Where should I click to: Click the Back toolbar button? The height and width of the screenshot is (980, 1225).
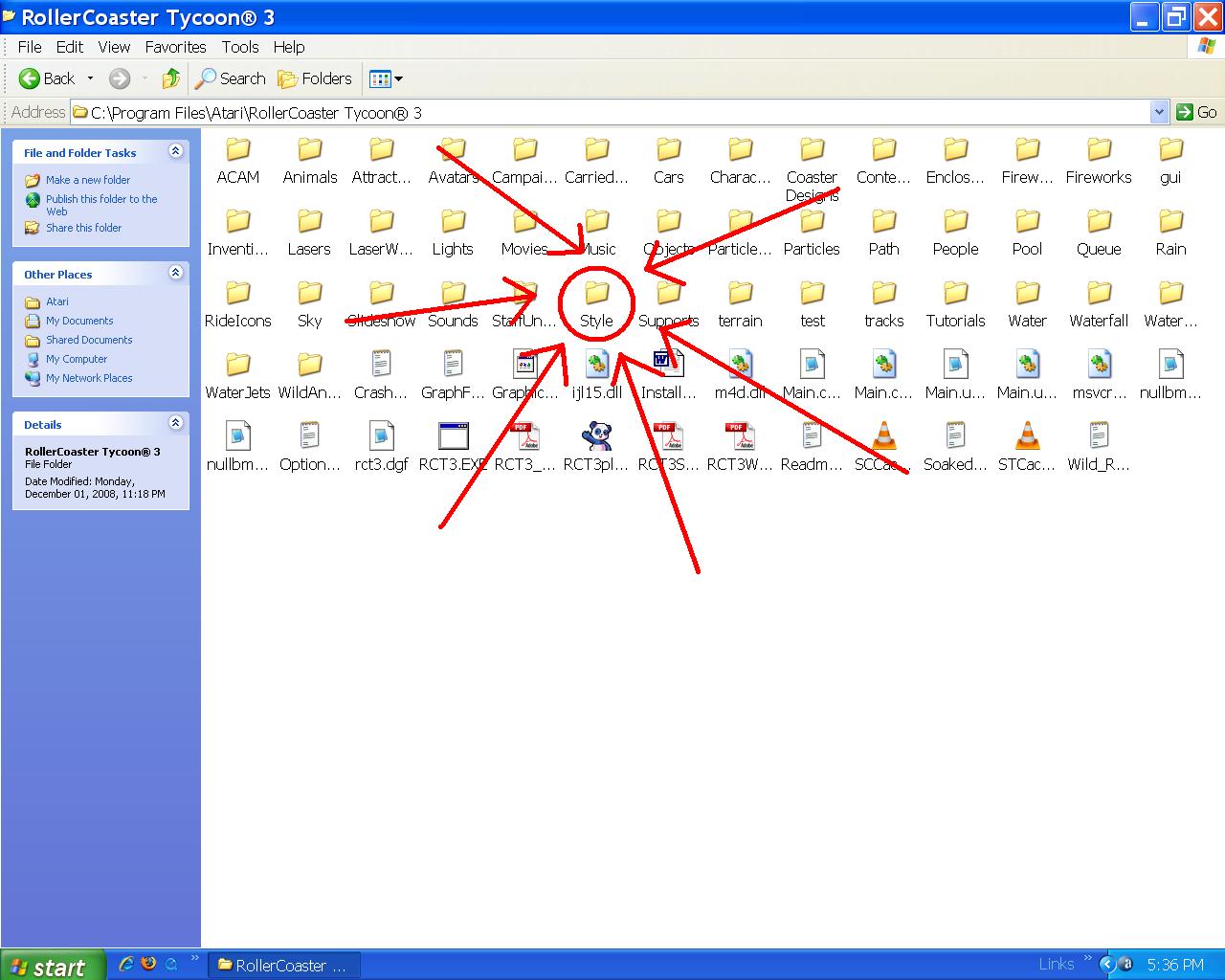47,78
